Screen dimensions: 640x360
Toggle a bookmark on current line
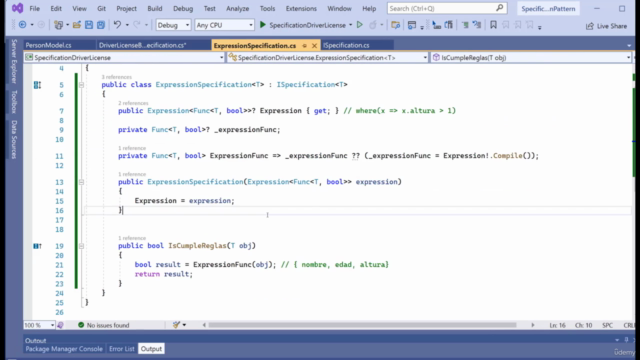(493, 25)
